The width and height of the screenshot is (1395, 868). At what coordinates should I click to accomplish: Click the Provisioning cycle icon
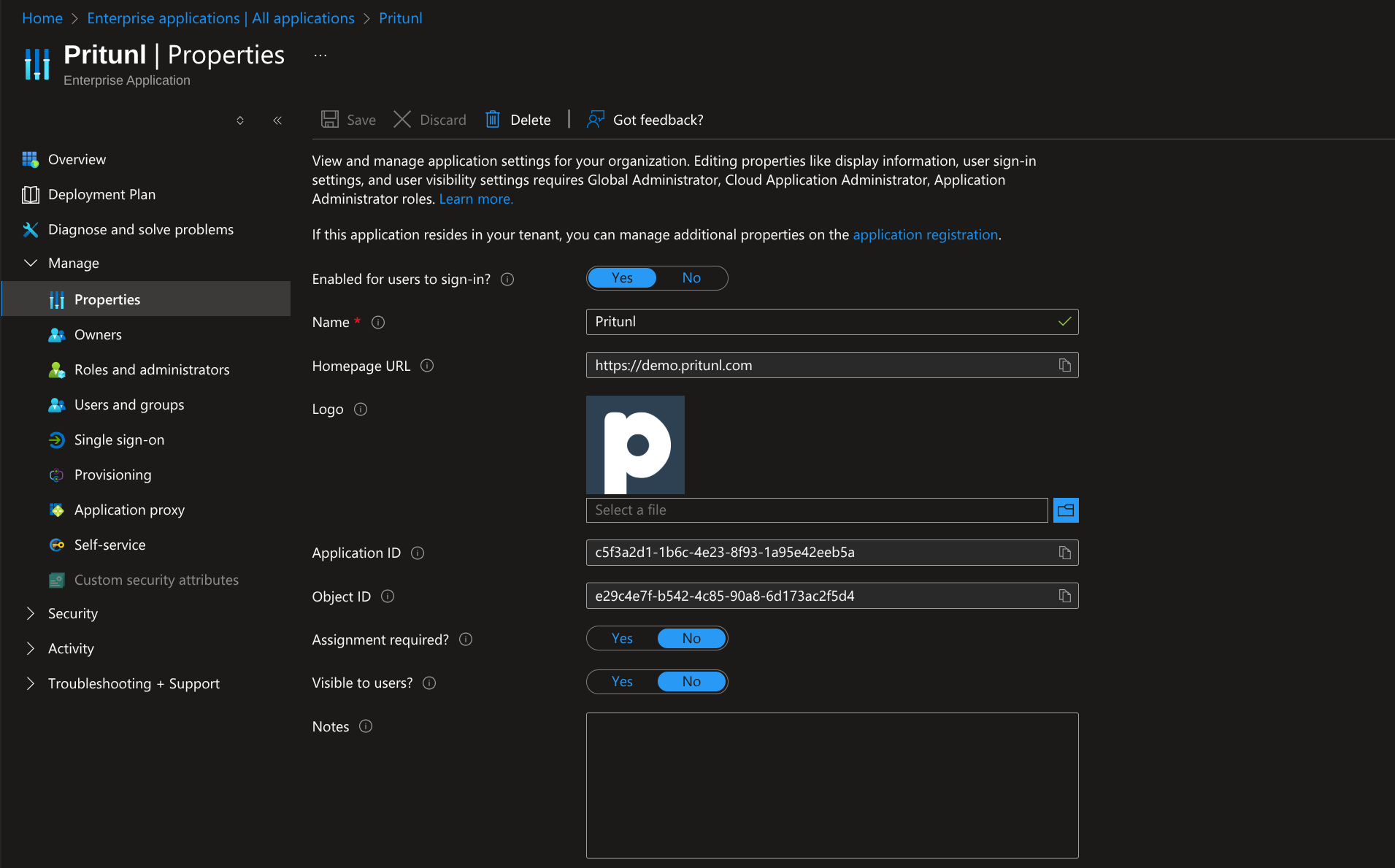(x=56, y=475)
